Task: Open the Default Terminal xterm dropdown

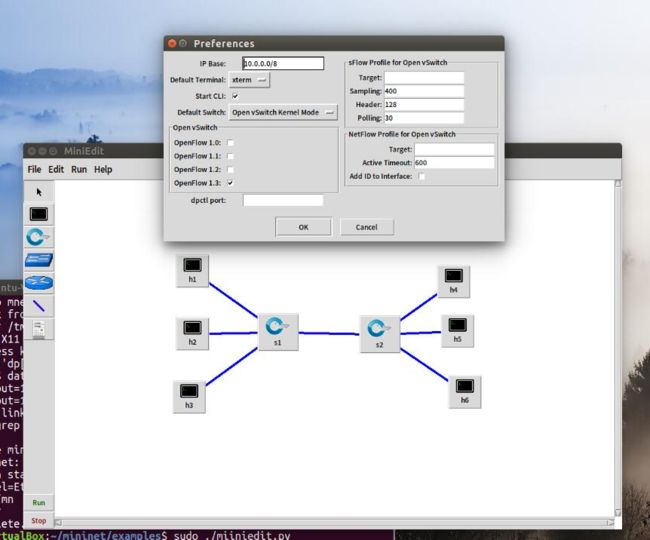Action: click(x=249, y=80)
